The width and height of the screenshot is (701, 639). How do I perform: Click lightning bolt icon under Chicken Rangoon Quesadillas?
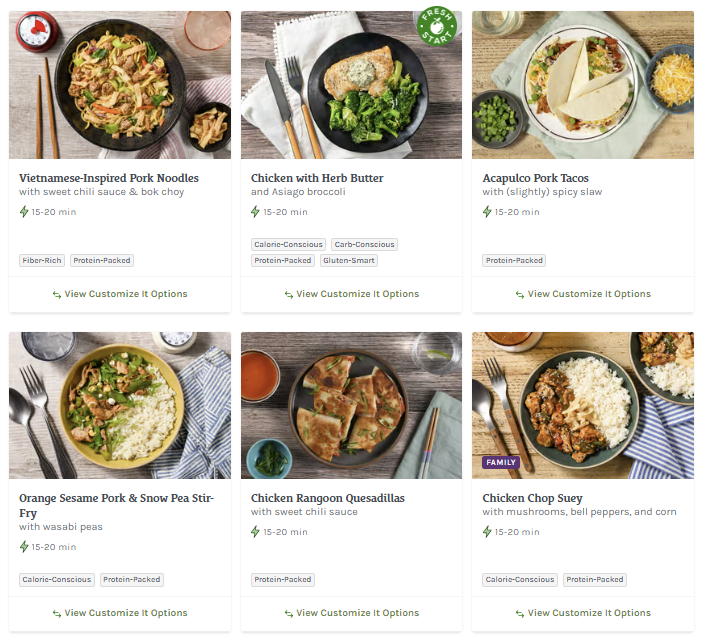pyautogui.click(x=256, y=532)
